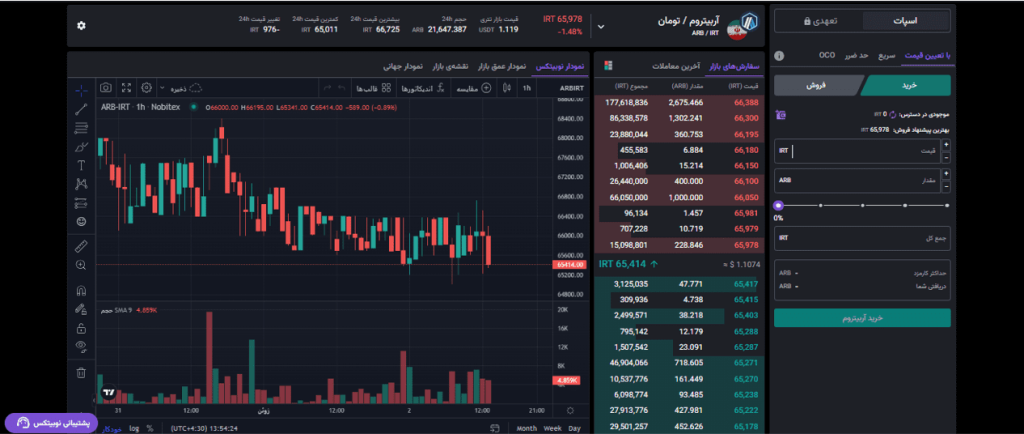Viewport: 1024px width, 434px height.
Task: Select quick (سریع) order type
Action: 886,56
